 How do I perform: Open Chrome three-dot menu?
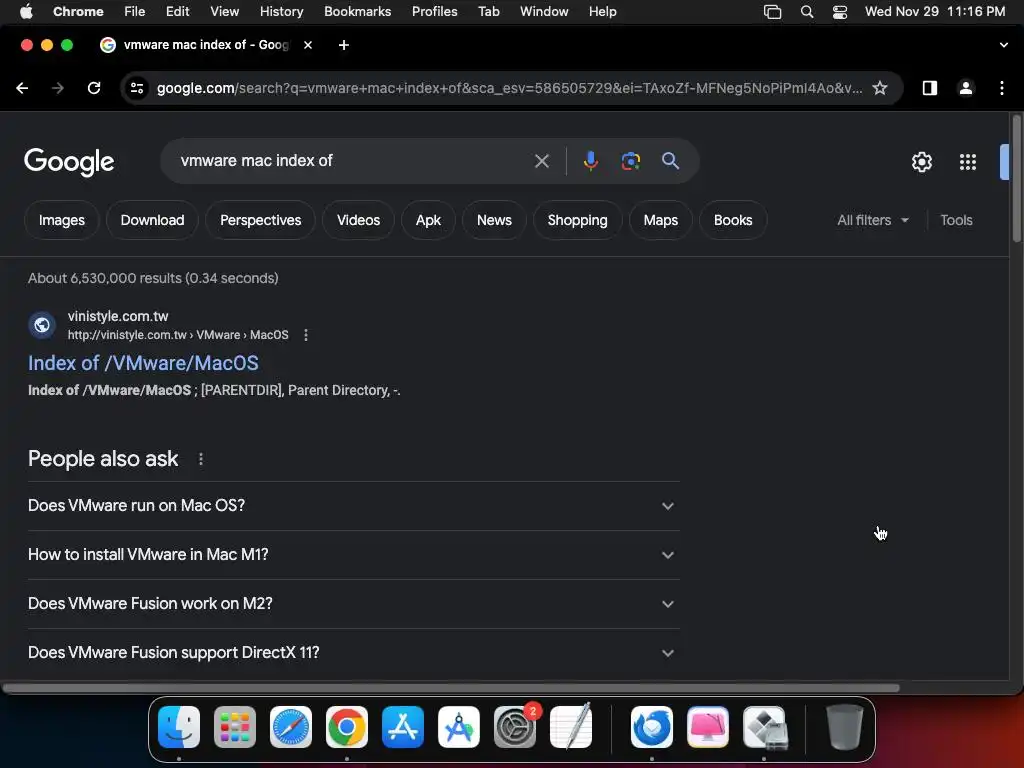[1002, 88]
